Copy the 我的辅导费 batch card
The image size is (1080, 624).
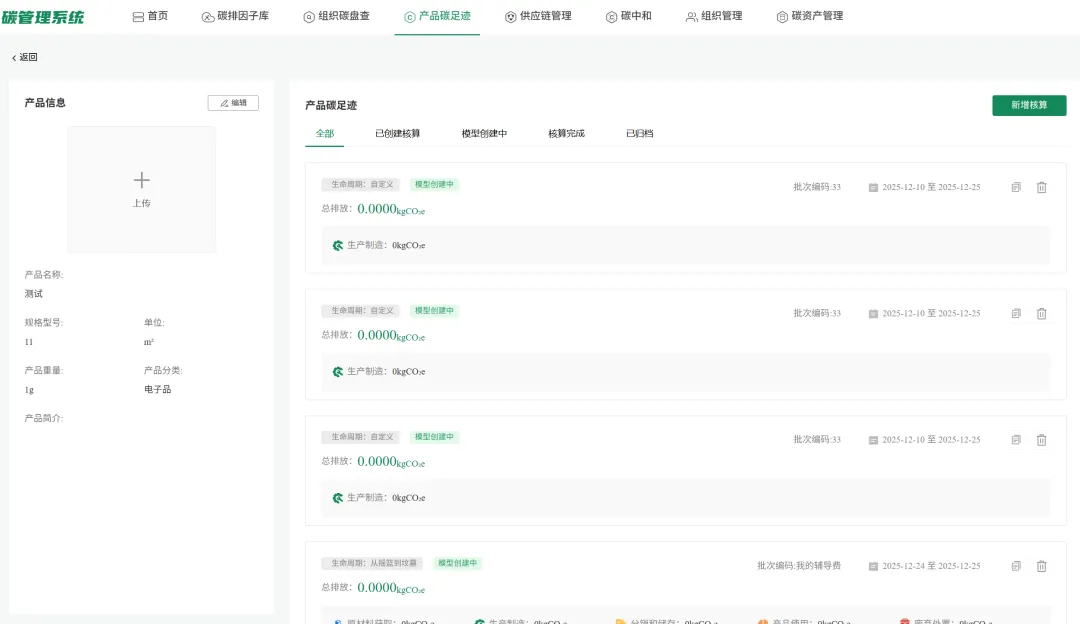1016,566
